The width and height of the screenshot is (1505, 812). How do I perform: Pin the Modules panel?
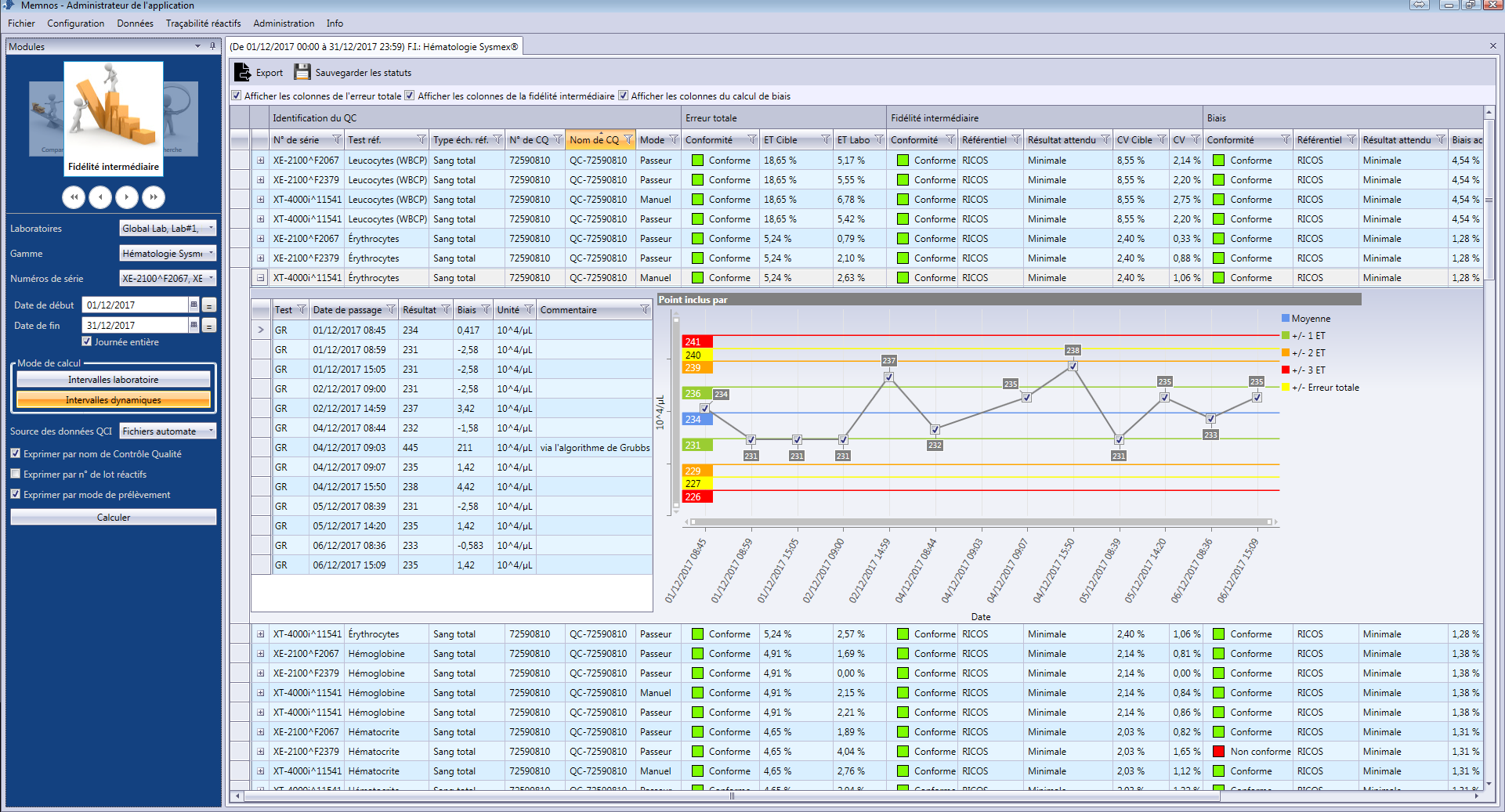pyautogui.click(x=212, y=46)
